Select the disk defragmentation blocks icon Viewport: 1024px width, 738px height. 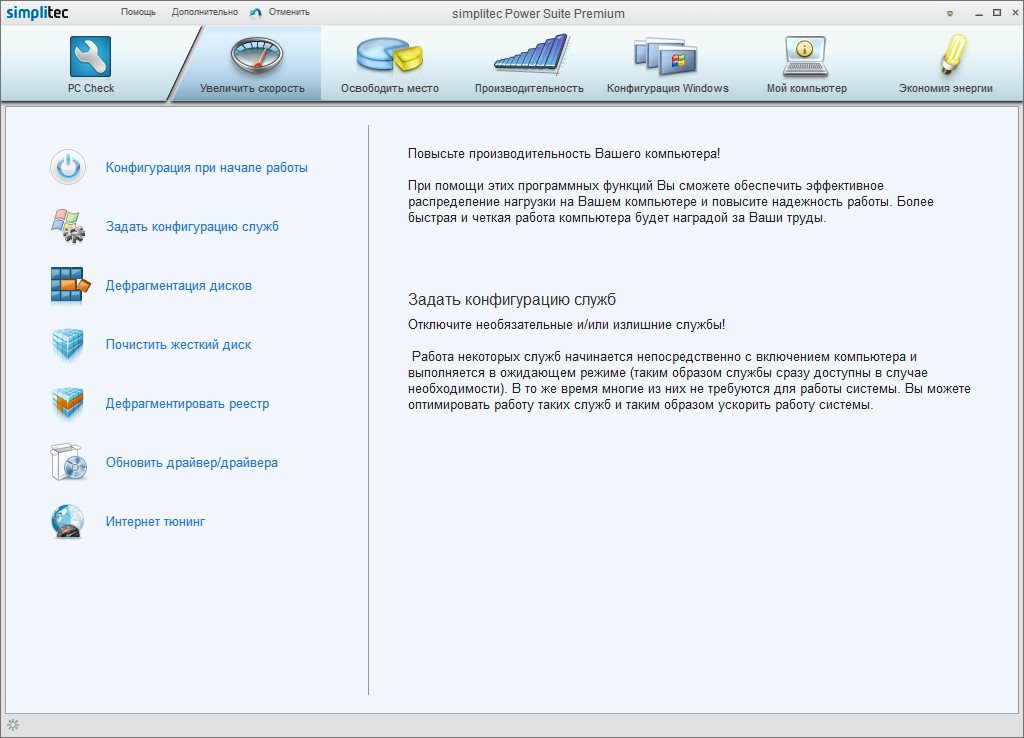69,285
